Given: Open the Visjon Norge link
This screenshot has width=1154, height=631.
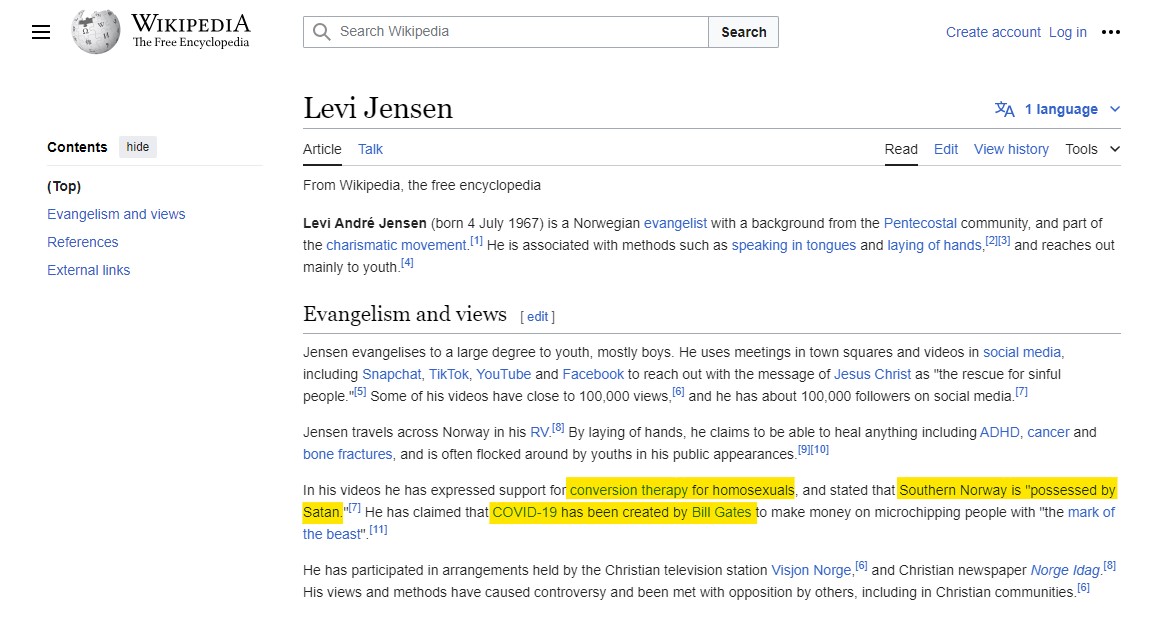Looking at the screenshot, I should coord(811,570).
